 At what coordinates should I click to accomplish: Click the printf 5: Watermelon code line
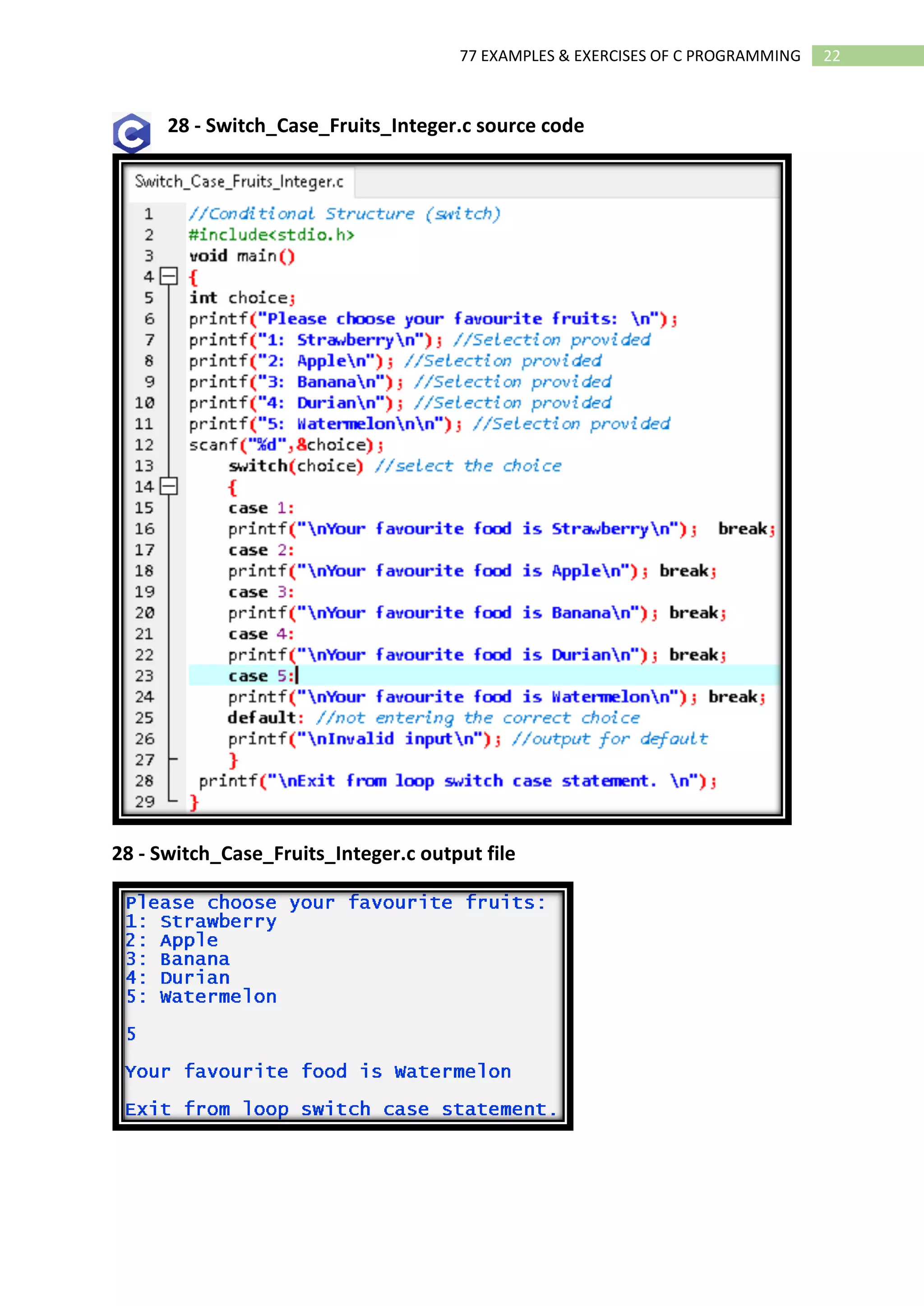pos(325,425)
